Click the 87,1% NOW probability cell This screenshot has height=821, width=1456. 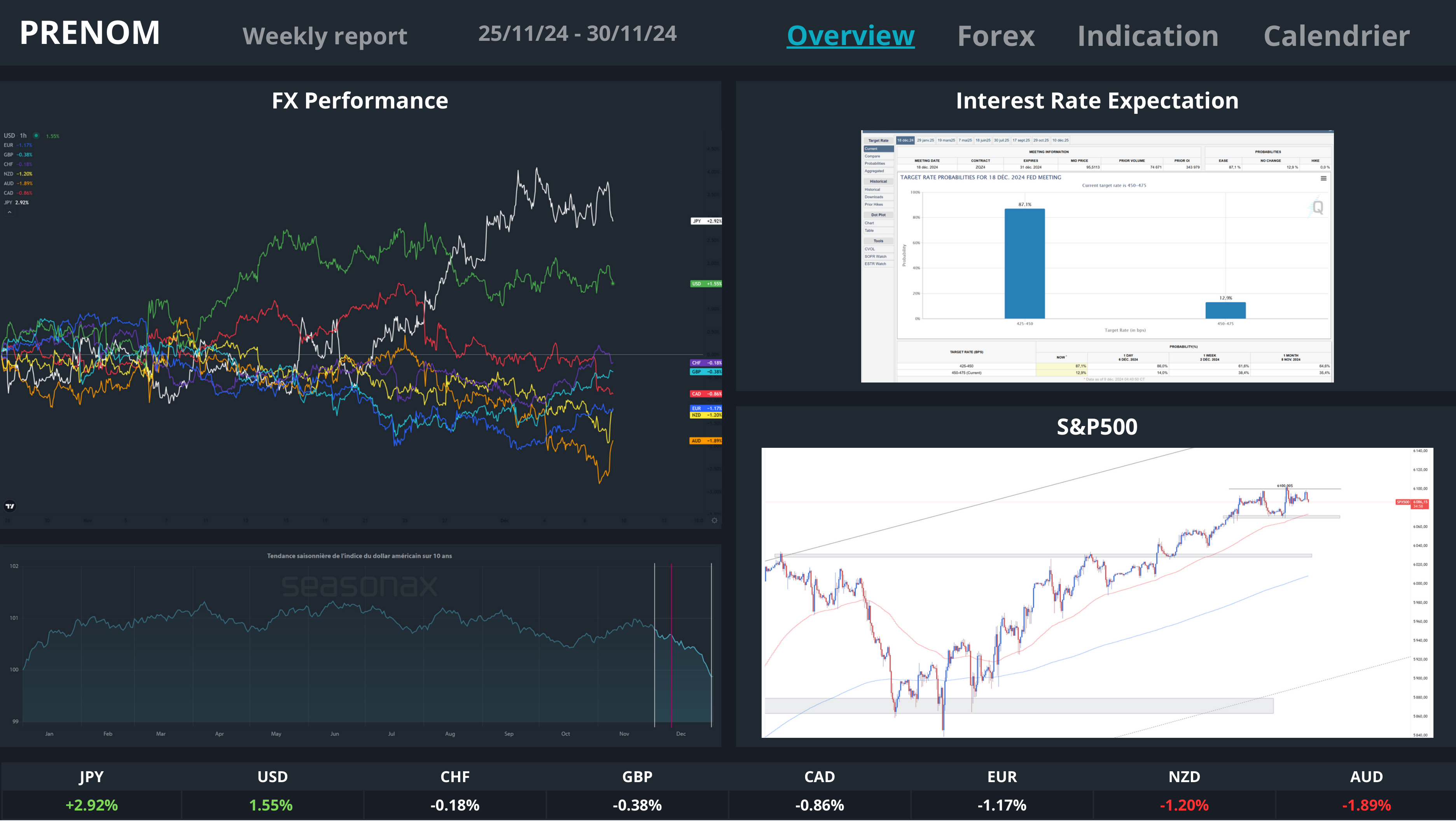pos(1061,366)
